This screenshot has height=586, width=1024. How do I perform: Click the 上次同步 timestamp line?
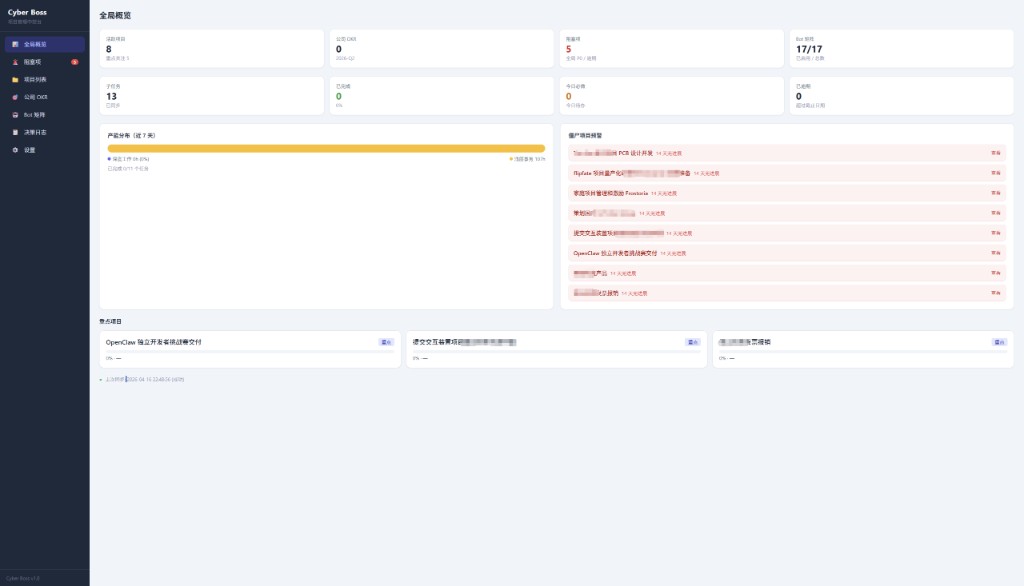click(144, 380)
